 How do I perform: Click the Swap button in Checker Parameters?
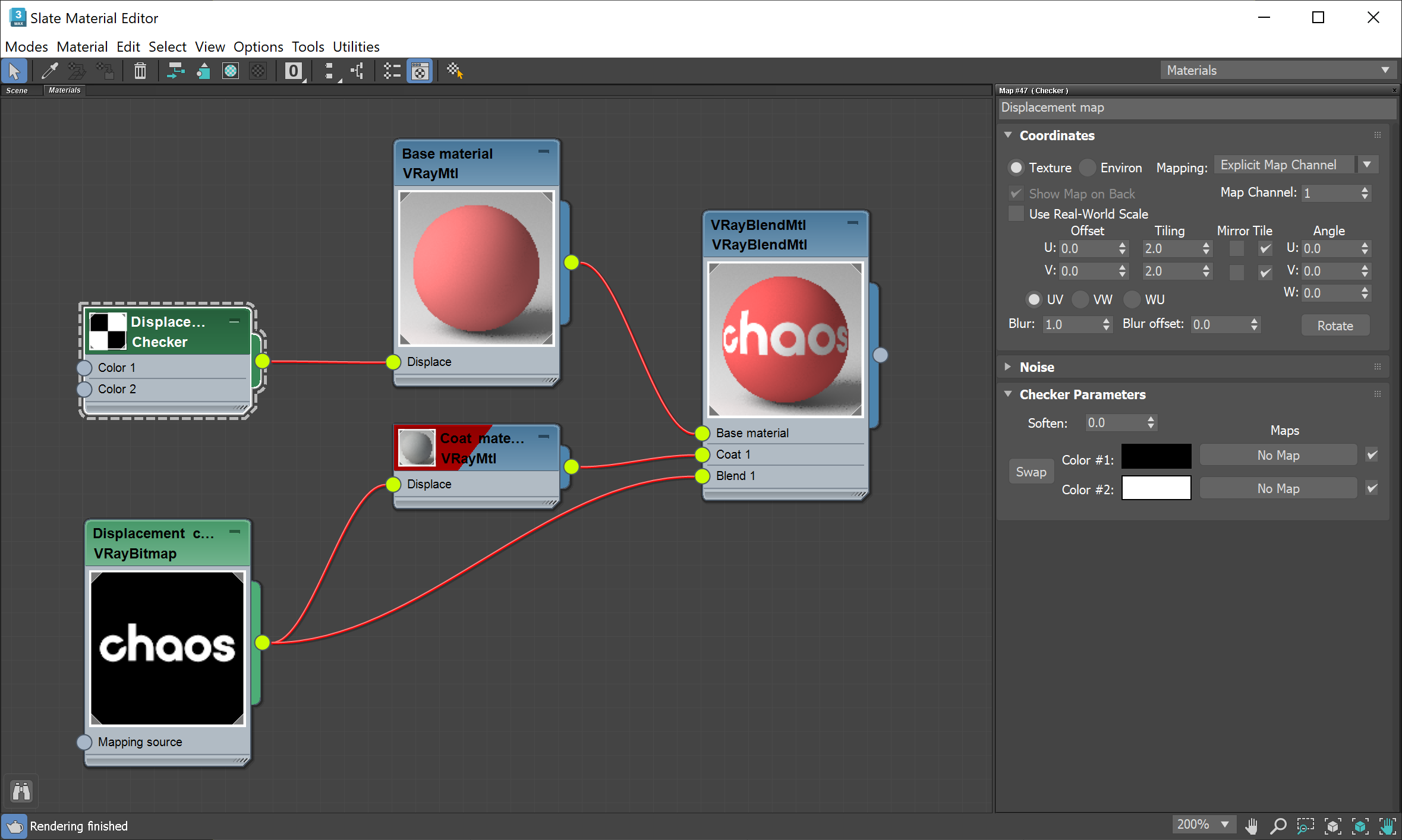point(1031,471)
